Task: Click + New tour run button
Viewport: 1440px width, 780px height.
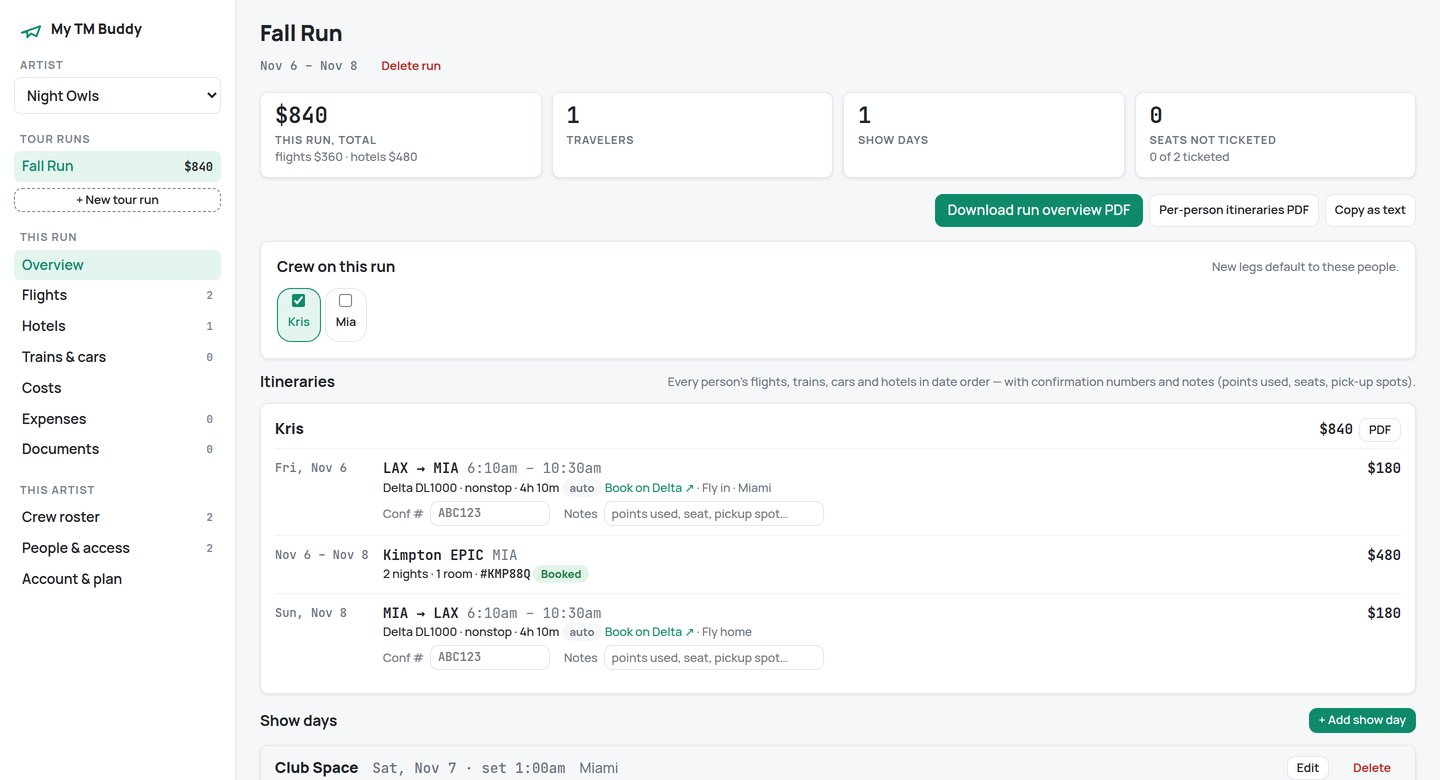Action: (117, 200)
